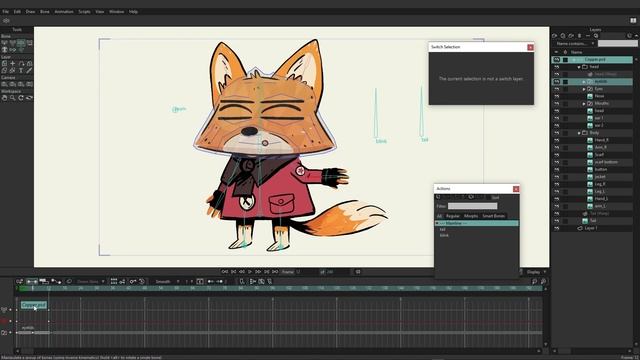Click the Duplicate Layer icon in Layers panel
The image size is (640, 360).
point(563,36)
